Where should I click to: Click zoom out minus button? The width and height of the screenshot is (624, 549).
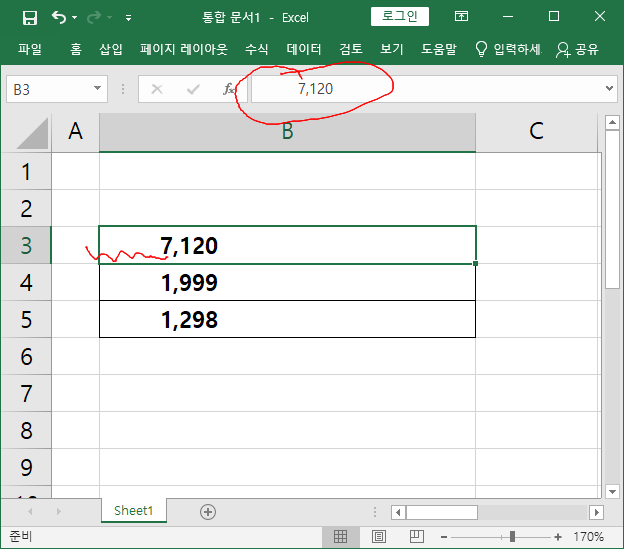444,537
